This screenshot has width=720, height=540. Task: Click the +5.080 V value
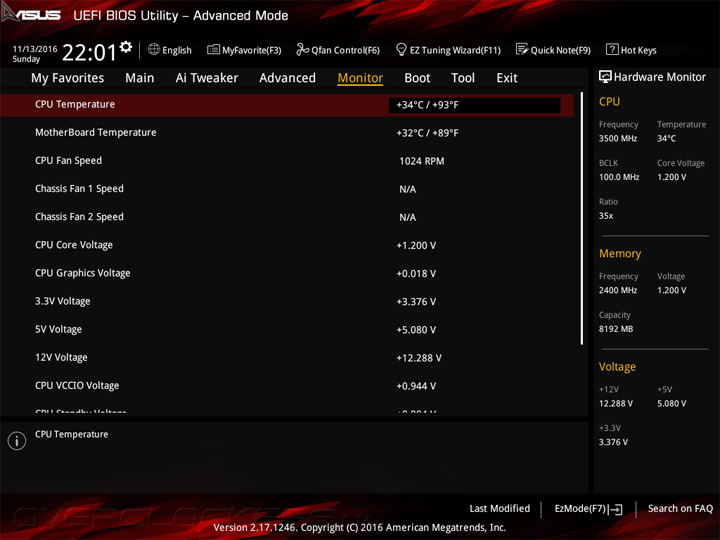(x=416, y=330)
